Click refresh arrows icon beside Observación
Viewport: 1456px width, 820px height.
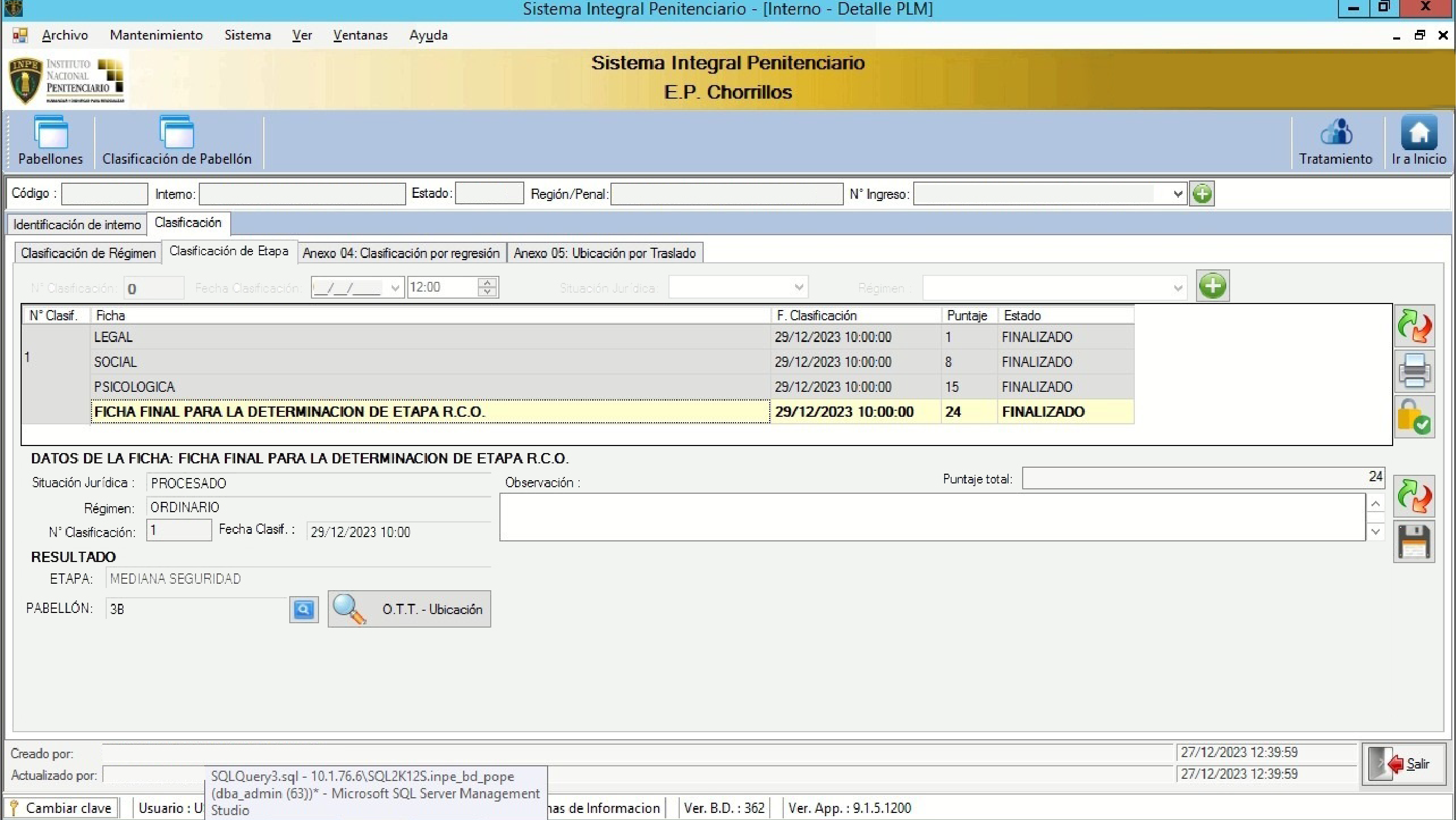tap(1414, 496)
